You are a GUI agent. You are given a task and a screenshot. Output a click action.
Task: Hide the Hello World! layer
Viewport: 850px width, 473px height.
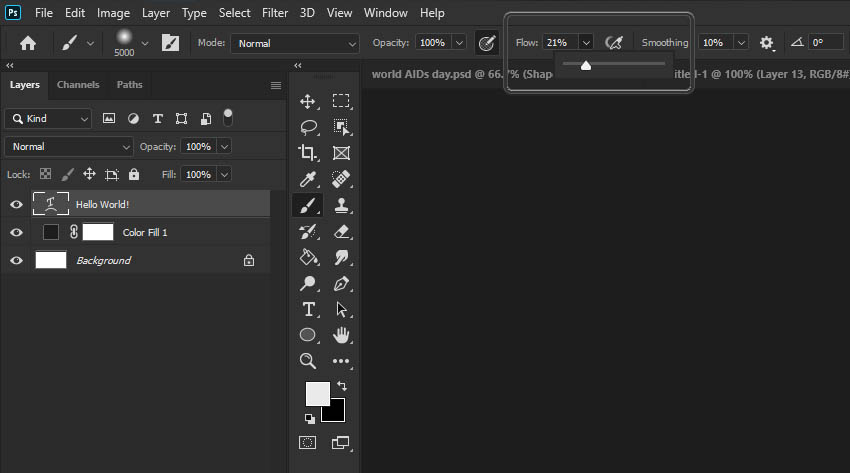(x=16, y=205)
